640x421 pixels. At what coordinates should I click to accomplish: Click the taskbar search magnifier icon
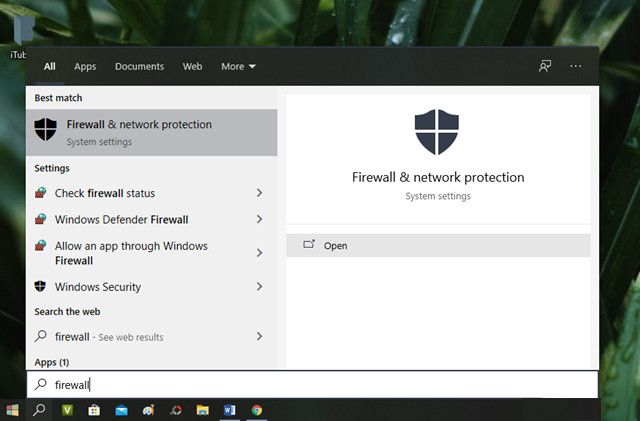click(x=40, y=410)
